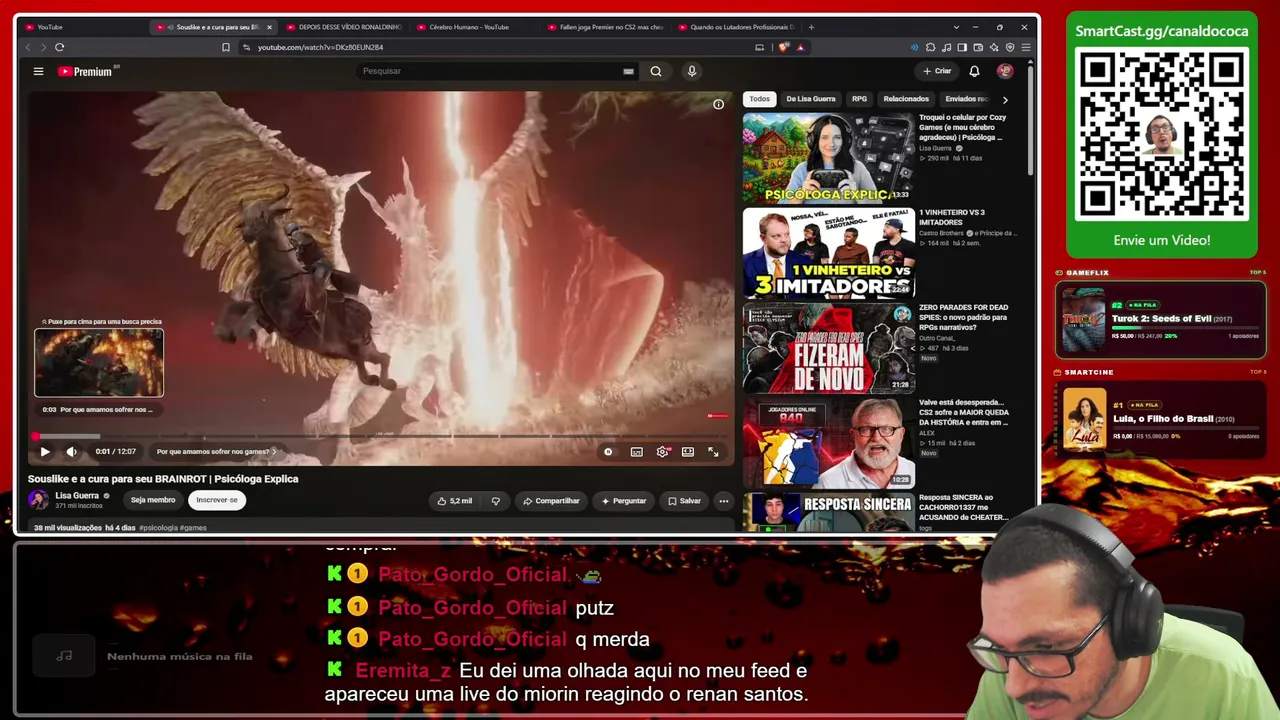This screenshot has width=1280, height=720.
Task: Switch to 'Quando os Lutadores Profissionais' tab
Action: (735, 27)
